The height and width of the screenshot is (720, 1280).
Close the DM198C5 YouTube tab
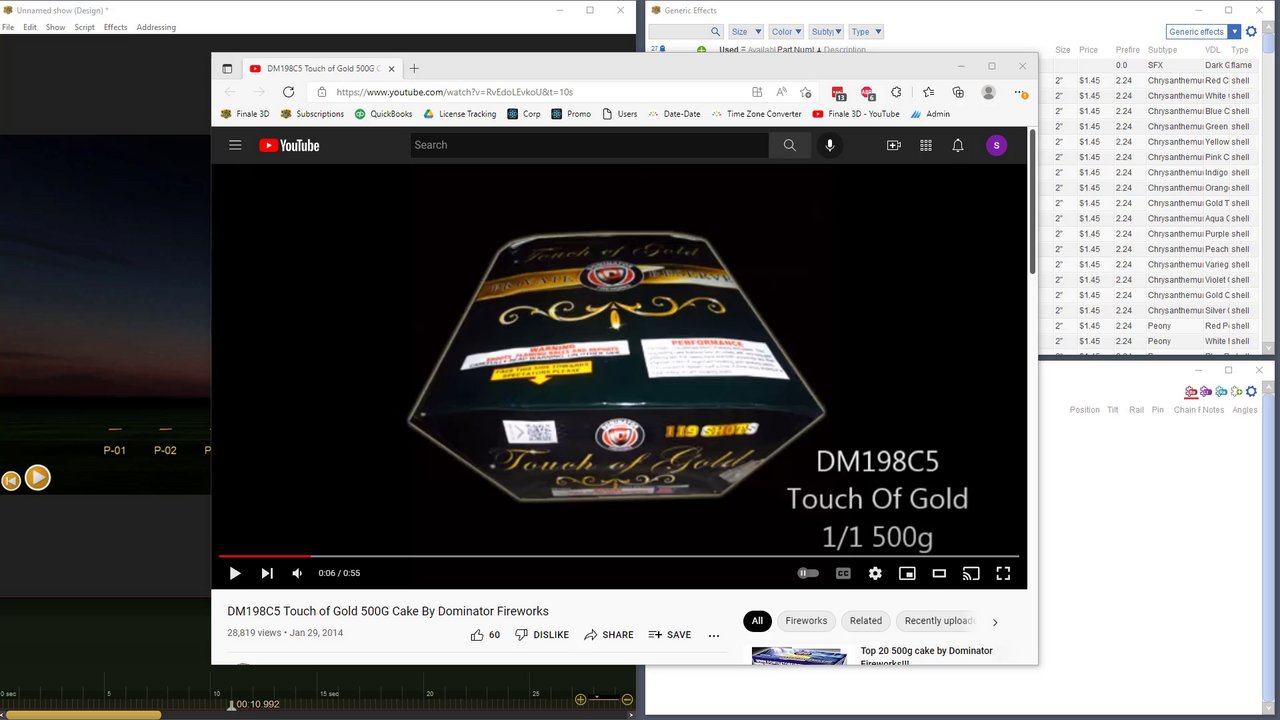pyautogui.click(x=391, y=69)
